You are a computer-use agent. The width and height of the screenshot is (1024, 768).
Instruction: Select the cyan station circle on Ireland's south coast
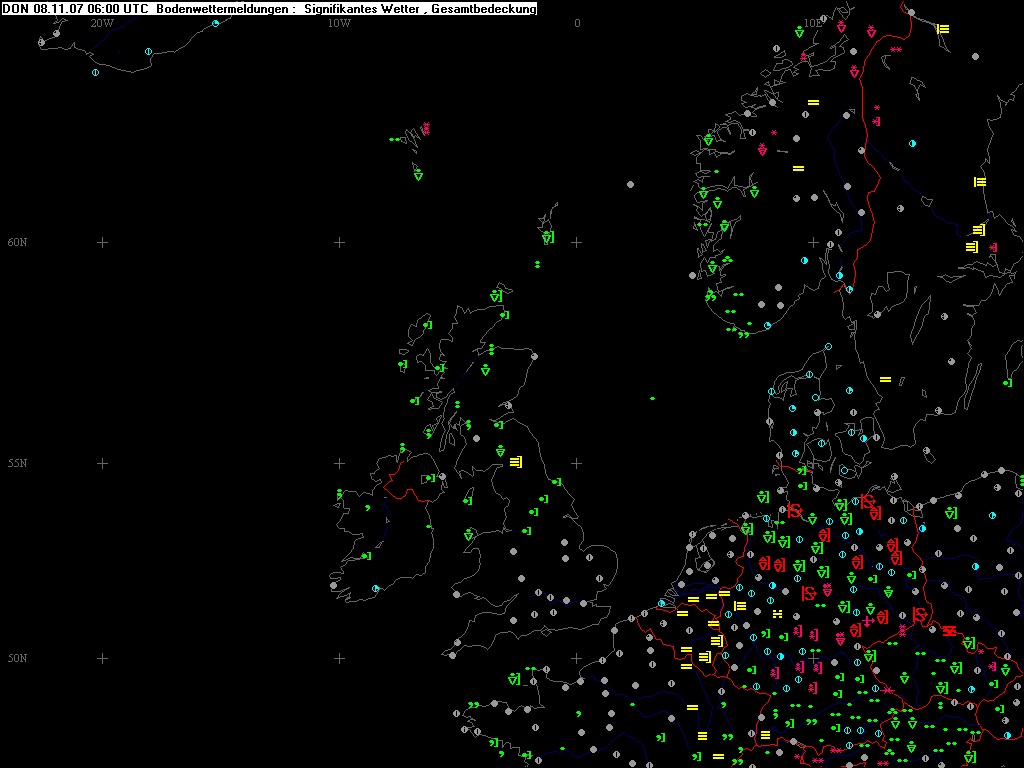[376, 588]
